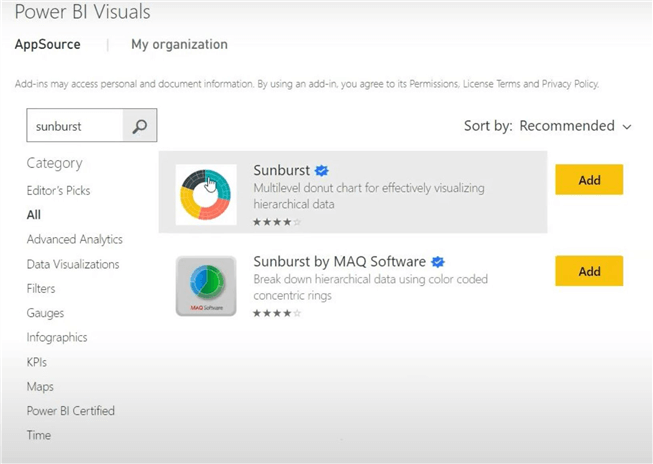
Task: Open the Sunburst donut chart thumbnail
Action: 206,194
